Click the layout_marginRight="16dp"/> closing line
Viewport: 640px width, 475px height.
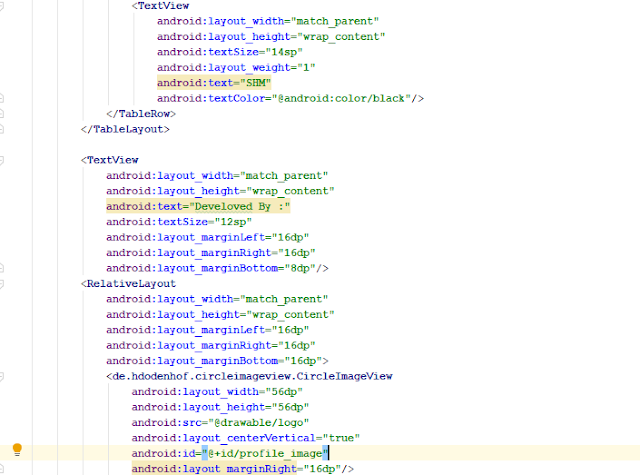pos(242,469)
